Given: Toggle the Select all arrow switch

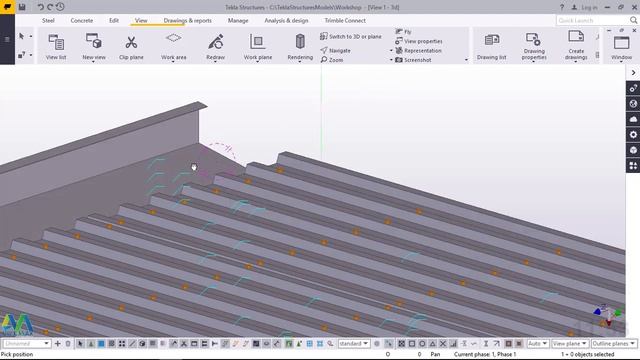Looking at the screenshot, I should [80, 344].
